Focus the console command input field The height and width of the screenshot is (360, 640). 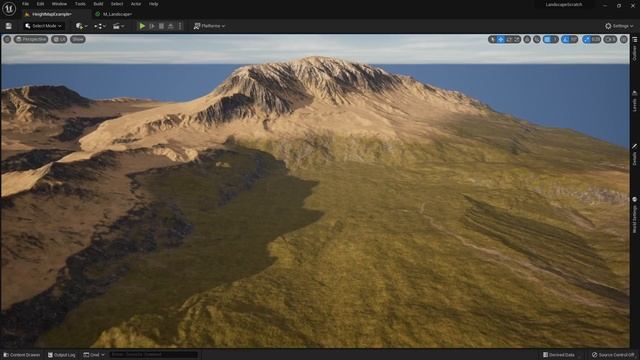pyautogui.click(x=153, y=355)
